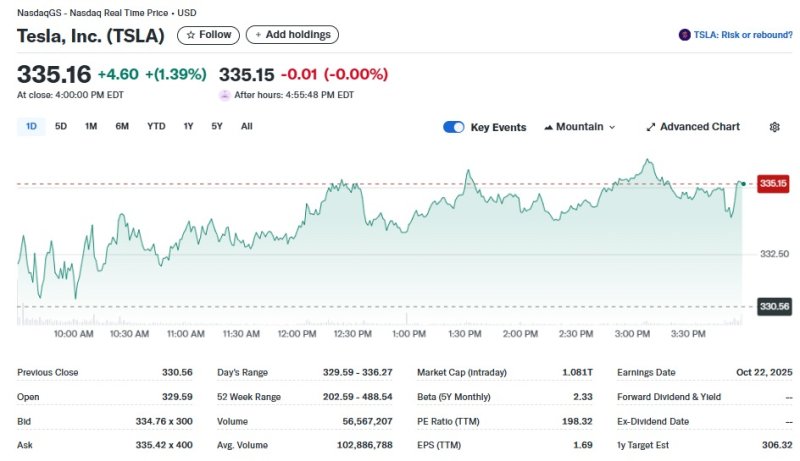Image resolution: width=800 pixels, height=461 pixels.
Task: Switch chart to YTD range
Action: (156, 126)
